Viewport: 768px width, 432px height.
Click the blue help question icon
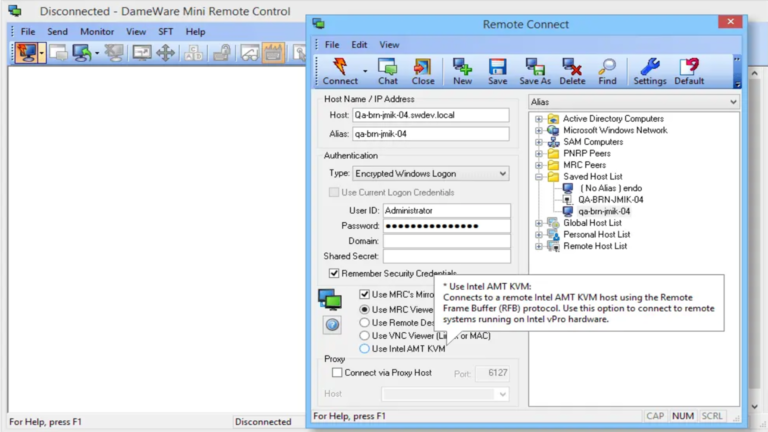(332, 324)
